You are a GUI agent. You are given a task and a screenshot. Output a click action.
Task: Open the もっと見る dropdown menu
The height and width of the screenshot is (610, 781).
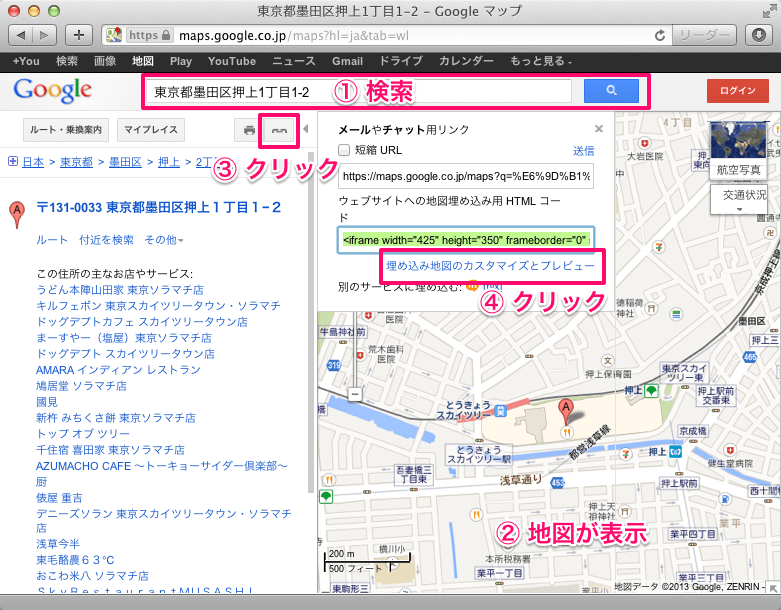point(541,61)
